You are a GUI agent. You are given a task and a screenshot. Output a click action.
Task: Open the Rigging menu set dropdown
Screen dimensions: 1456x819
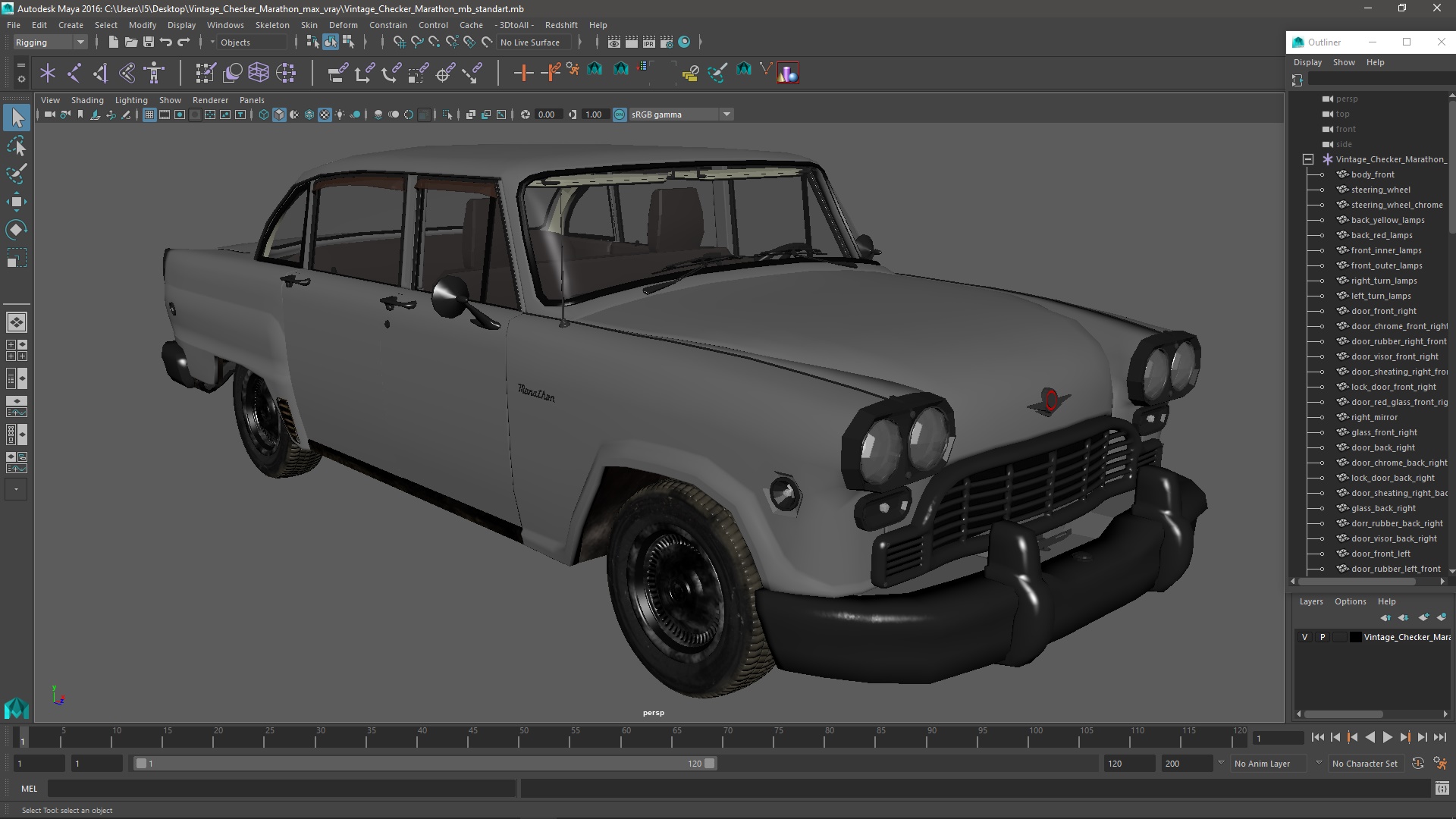[50, 42]
